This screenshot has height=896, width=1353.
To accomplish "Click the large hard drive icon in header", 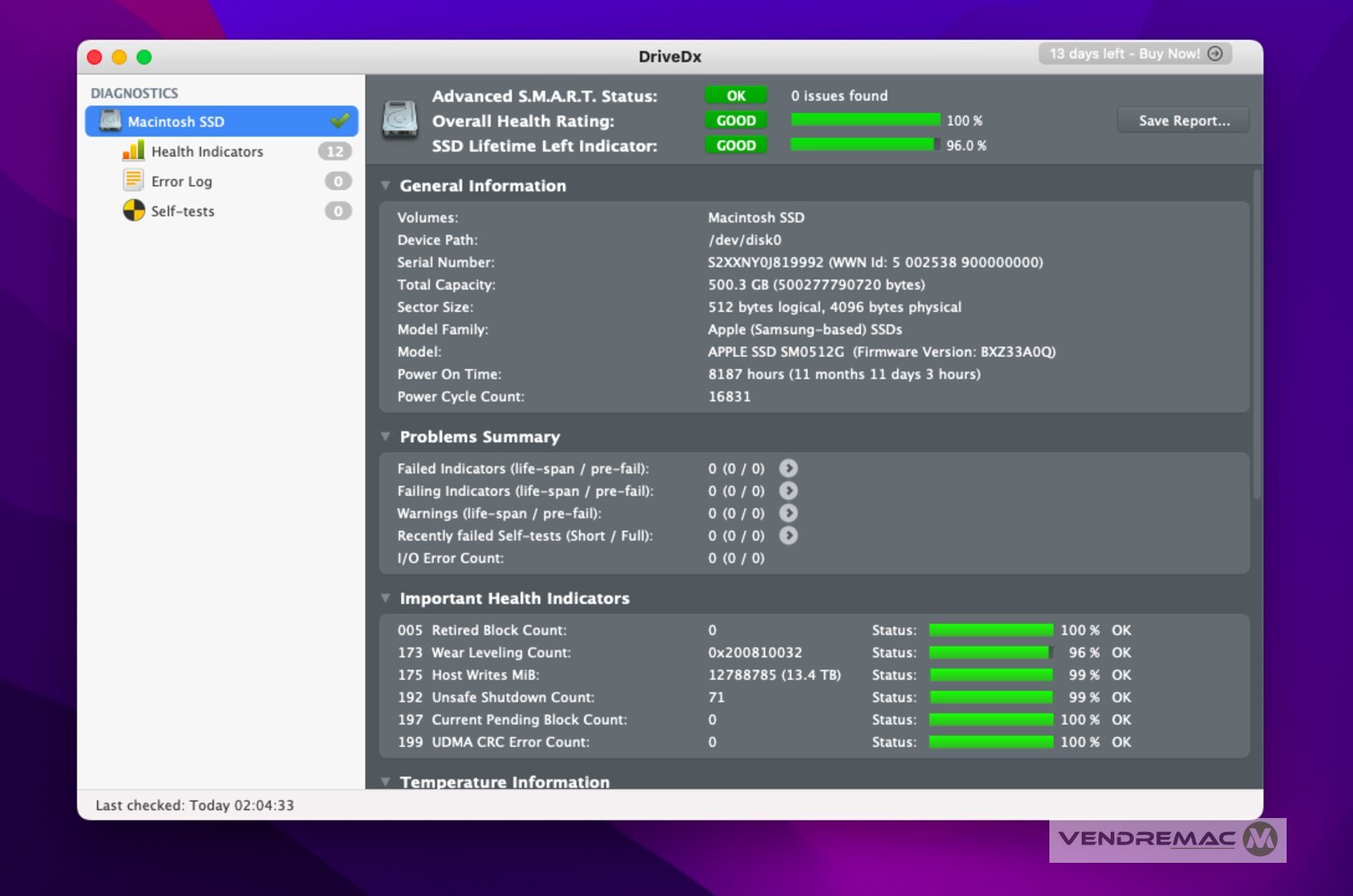I will tap(400, 121).
